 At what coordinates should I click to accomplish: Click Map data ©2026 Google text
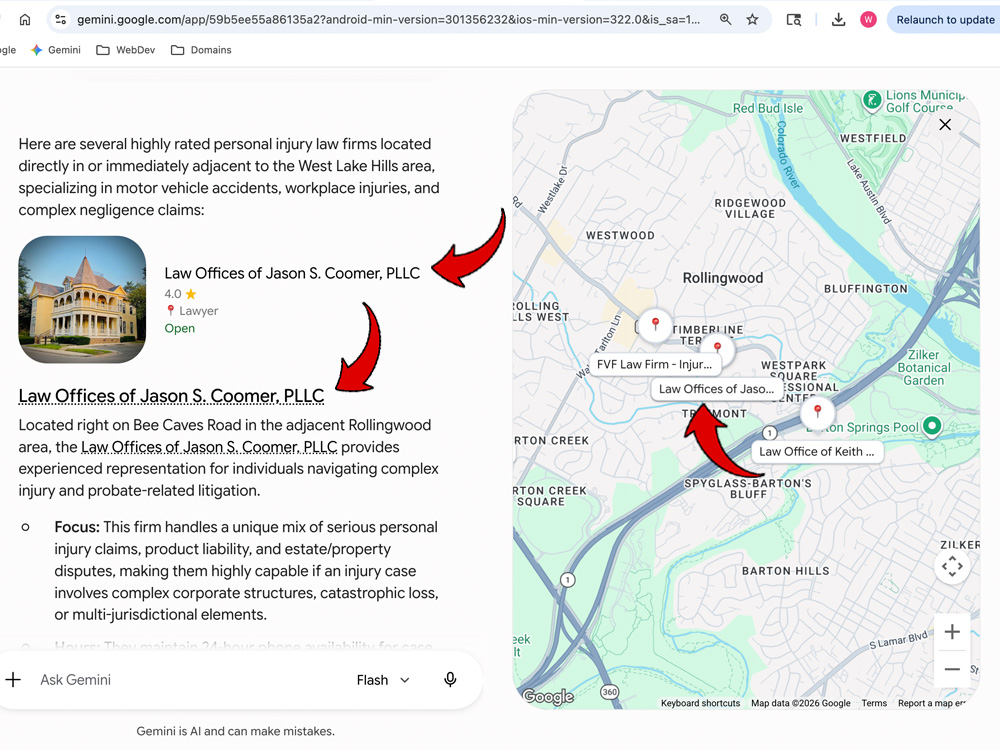[800, 703]
